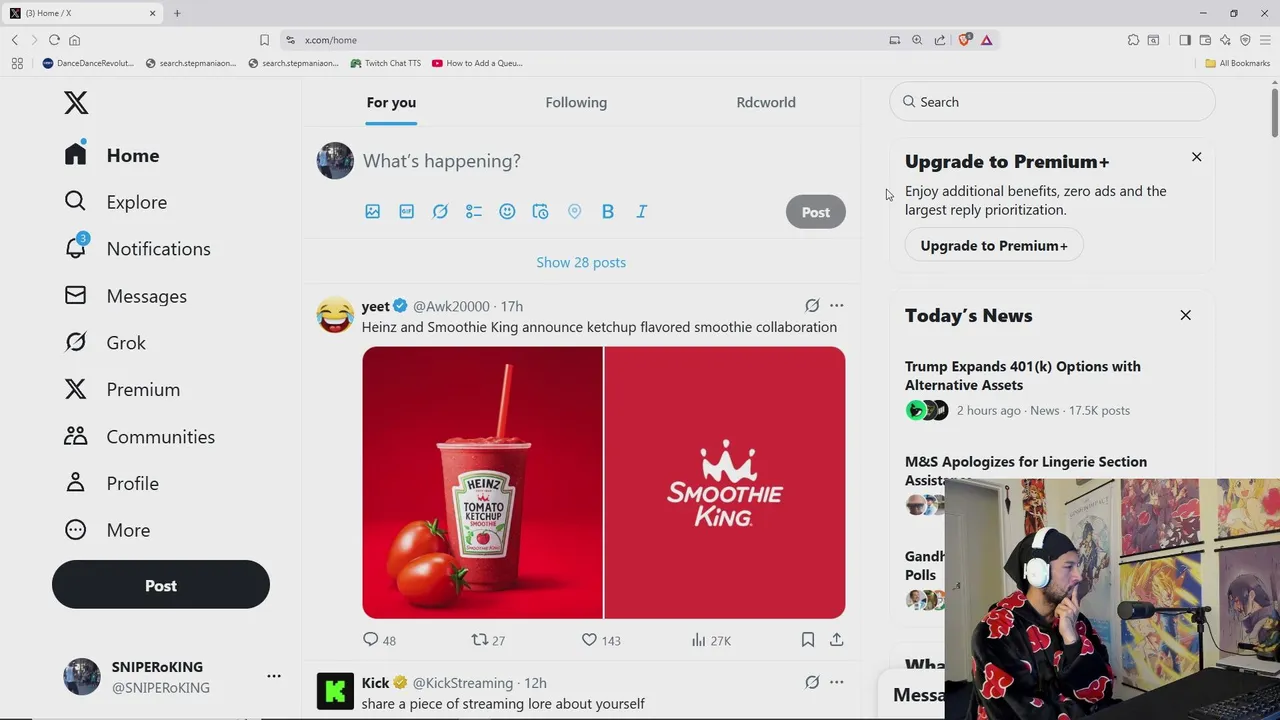Open the Heinz ketchup smoothie image
Image resolution: width=1280 pixels, height=720 pixels.
pos(482,483)
